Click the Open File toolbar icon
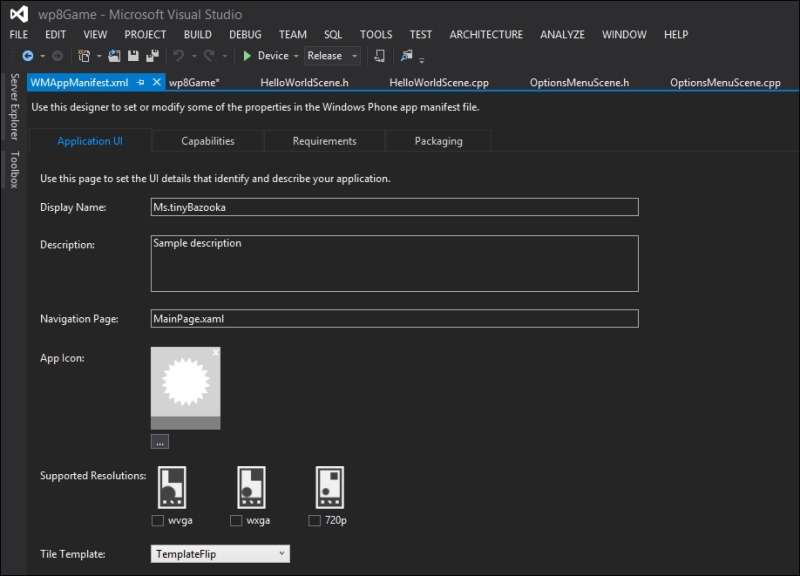 (114, 56)
